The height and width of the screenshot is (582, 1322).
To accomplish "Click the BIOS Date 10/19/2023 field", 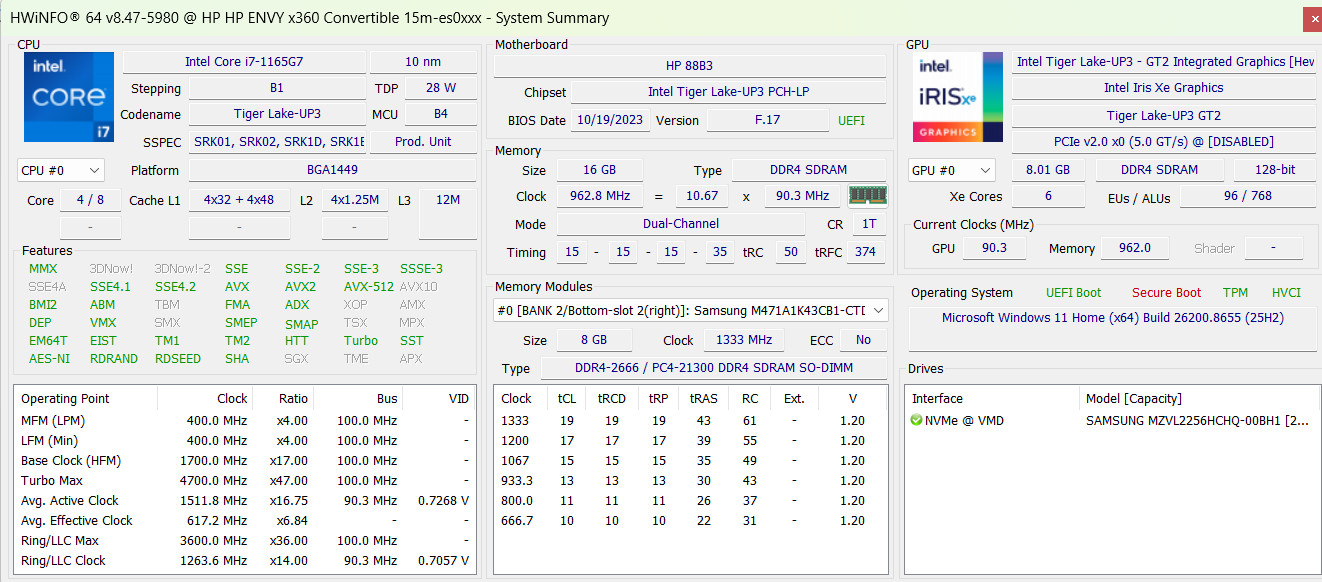I will coord(610,120).
